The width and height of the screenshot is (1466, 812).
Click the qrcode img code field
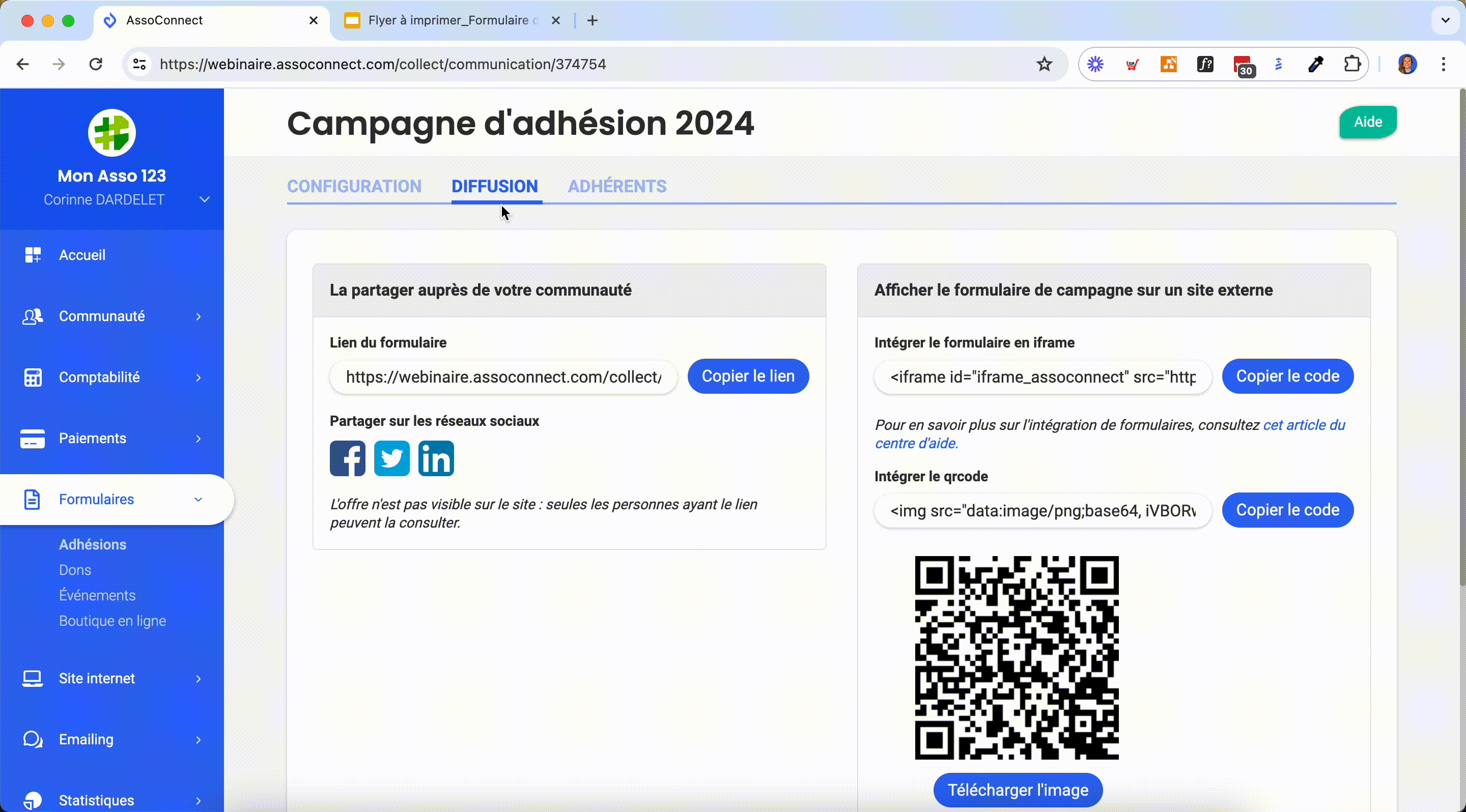pyautogui.click(x=1042, y=511)
